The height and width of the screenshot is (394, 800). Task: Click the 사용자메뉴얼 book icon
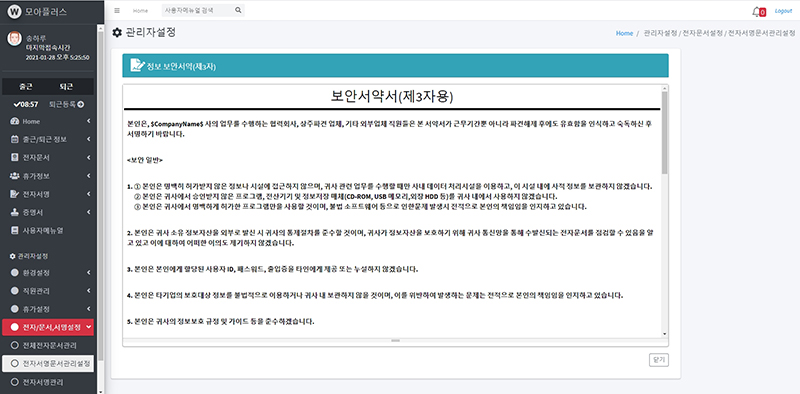click(x=14, y=230)
